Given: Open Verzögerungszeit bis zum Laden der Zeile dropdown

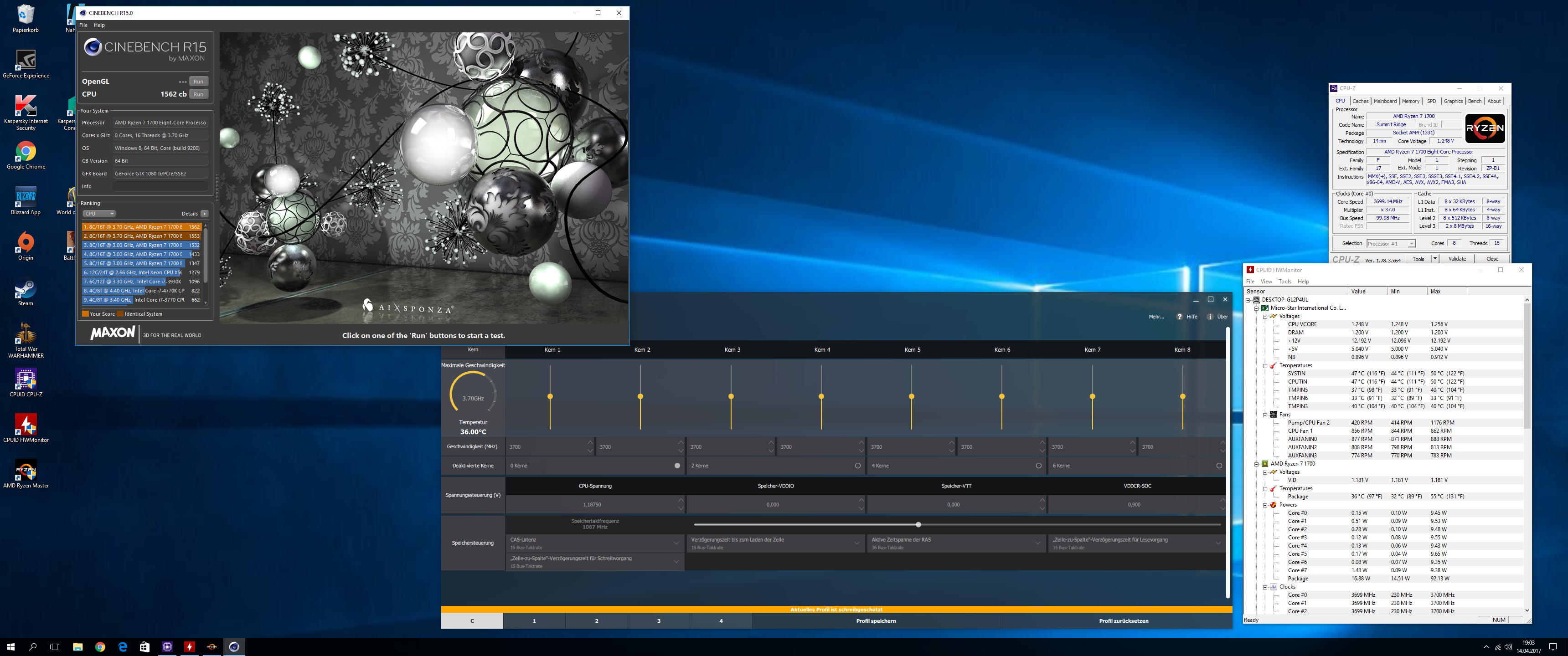Looking at the screenshot, I should tap(775, 543).
